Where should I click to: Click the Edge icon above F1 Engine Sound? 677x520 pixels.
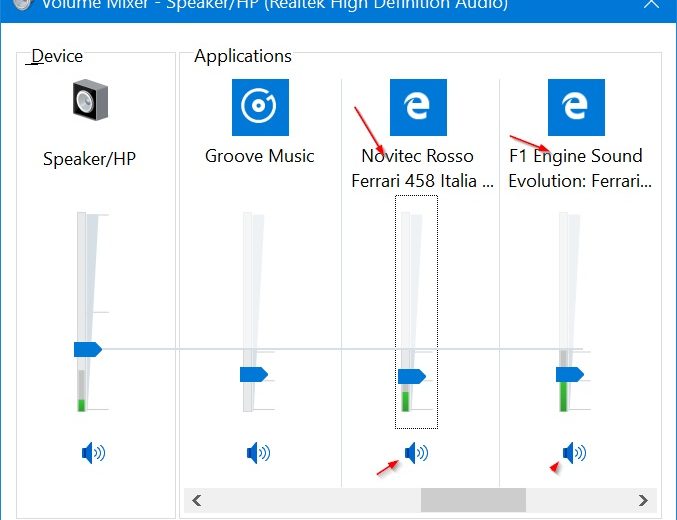pyautogui.click(x=576, y=107)
